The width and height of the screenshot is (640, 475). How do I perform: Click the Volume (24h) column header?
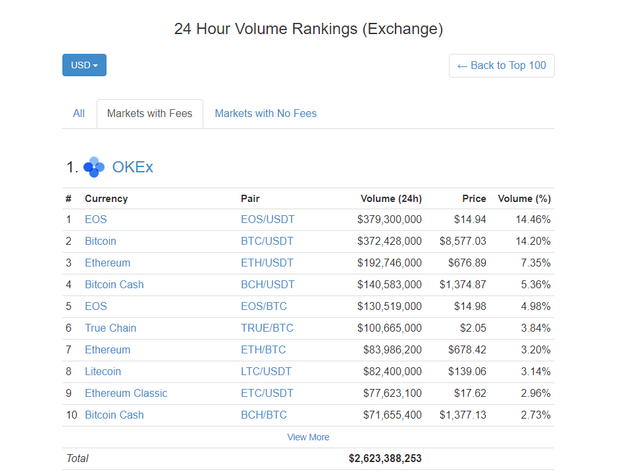tap(391, 199)
